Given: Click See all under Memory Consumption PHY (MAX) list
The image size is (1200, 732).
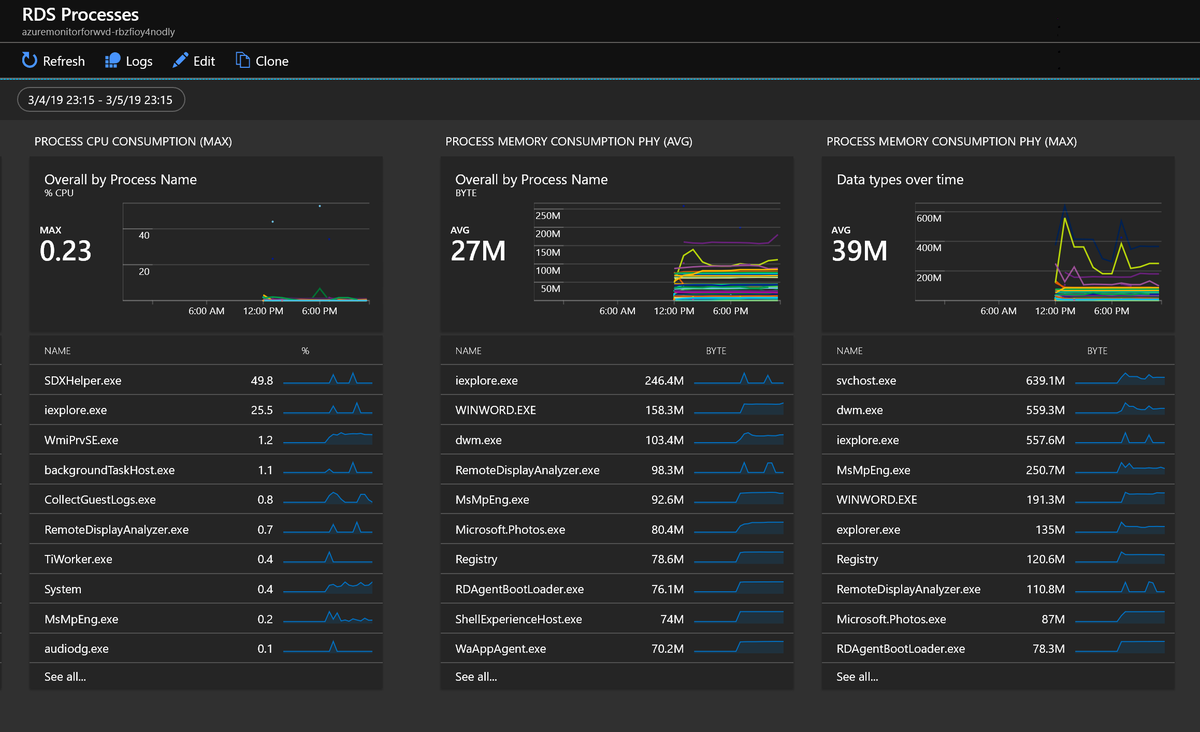Looking at the screenshot, I should 857,677.
